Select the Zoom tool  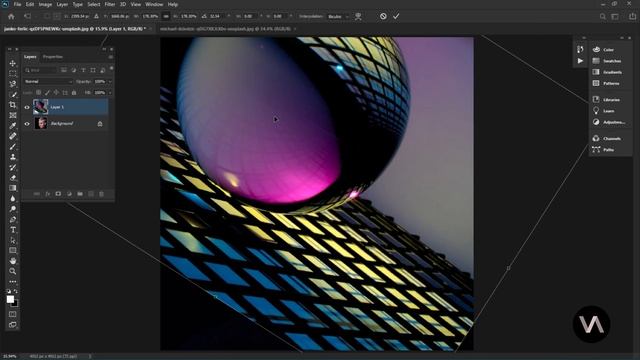point(13,271)
